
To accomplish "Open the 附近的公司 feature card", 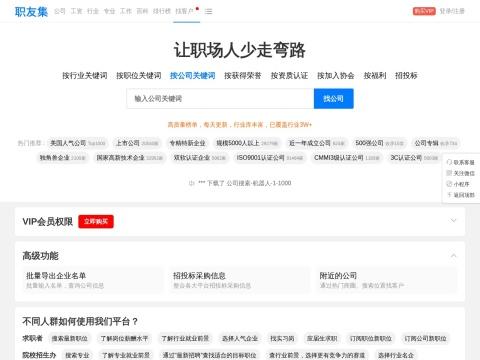I will pyautogui.click(x=386, y=280).
